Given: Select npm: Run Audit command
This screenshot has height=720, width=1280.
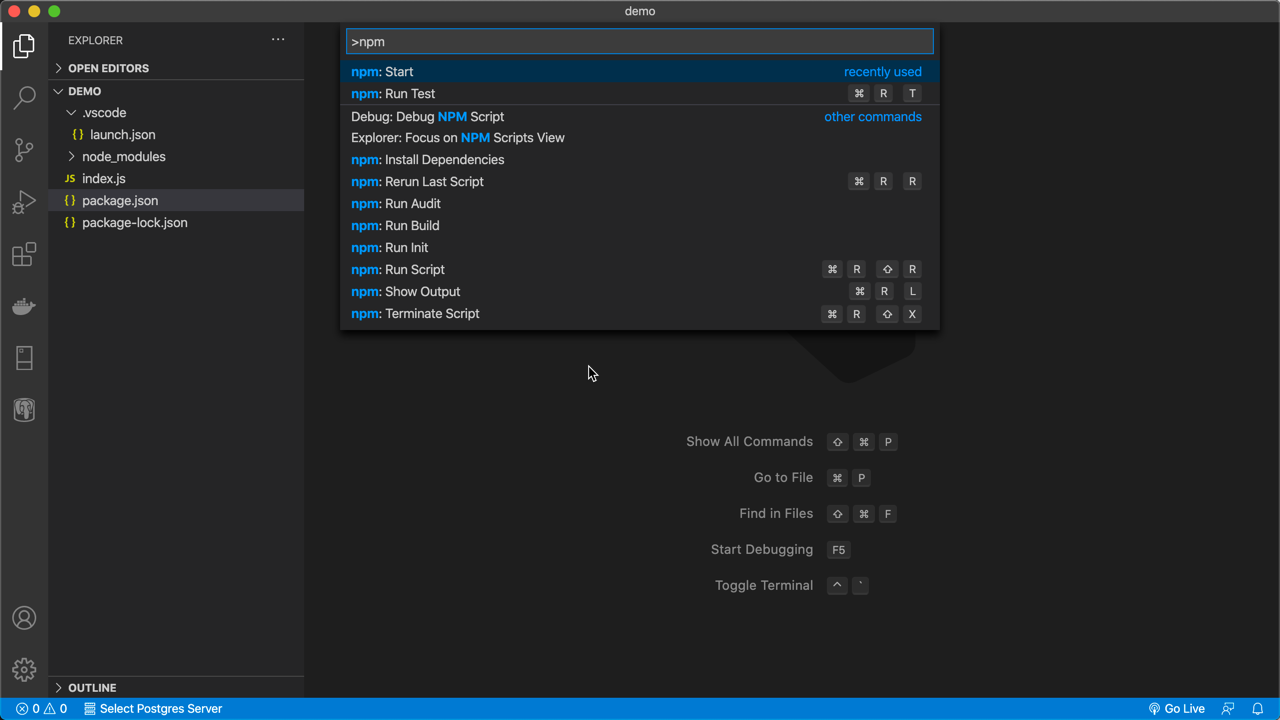Looking at the screenshot, I should tap(640, 204).
